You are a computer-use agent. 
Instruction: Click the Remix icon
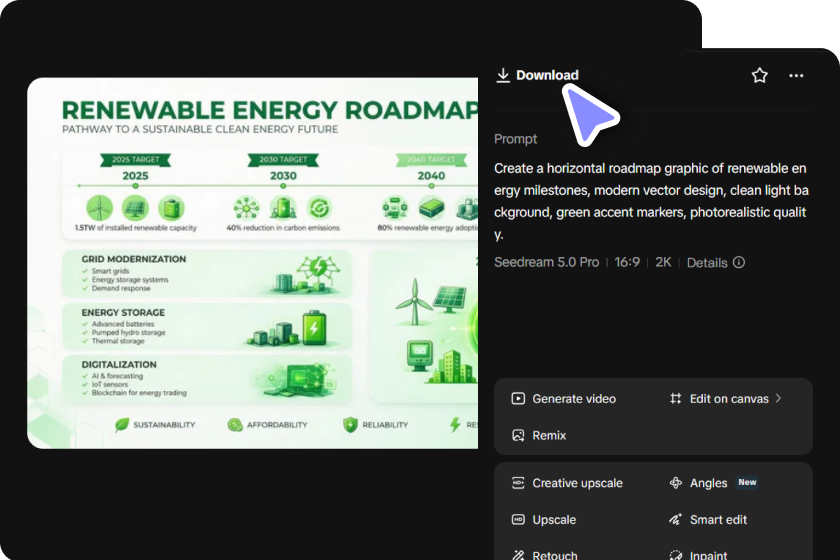[518, 435]
